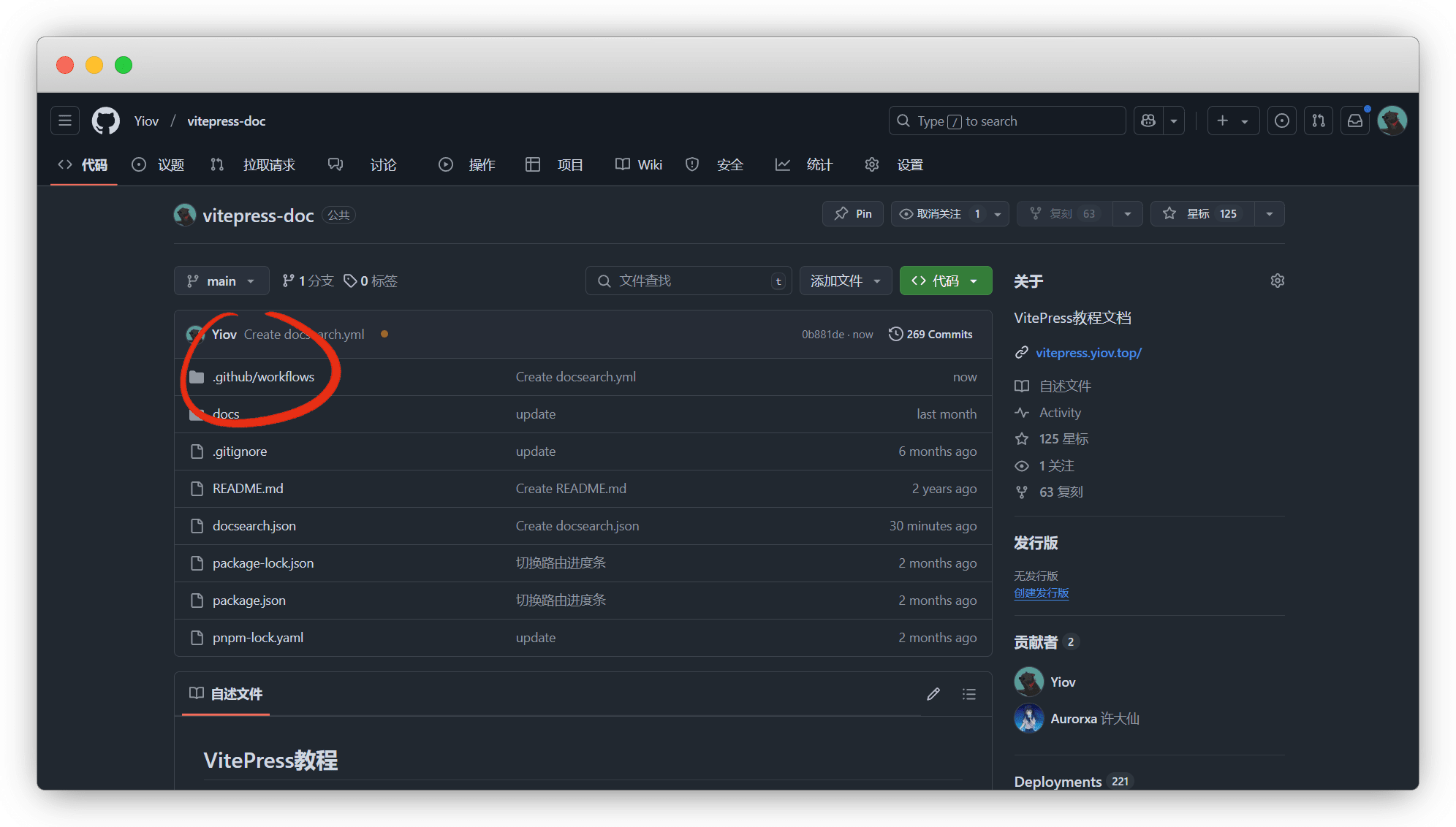This screenshot has height=827, width=1456.
Task: Click the issues icon in the header
Action: tap(1282, 121)
